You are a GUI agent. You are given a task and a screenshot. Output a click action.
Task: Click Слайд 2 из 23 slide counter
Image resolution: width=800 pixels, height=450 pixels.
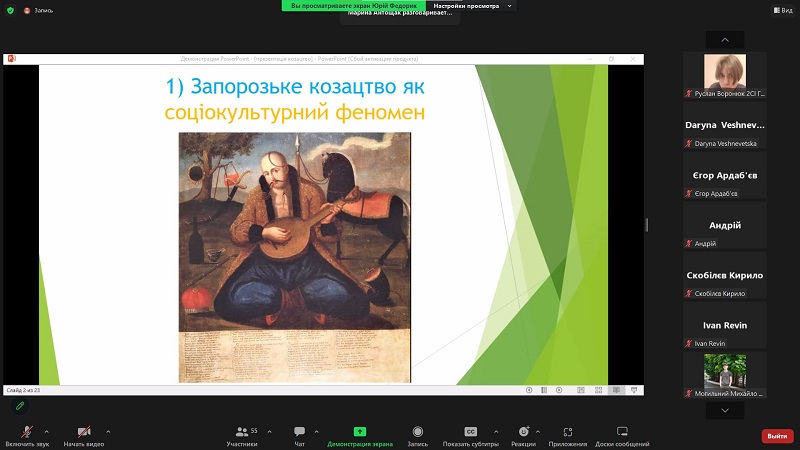pos(23,390)
